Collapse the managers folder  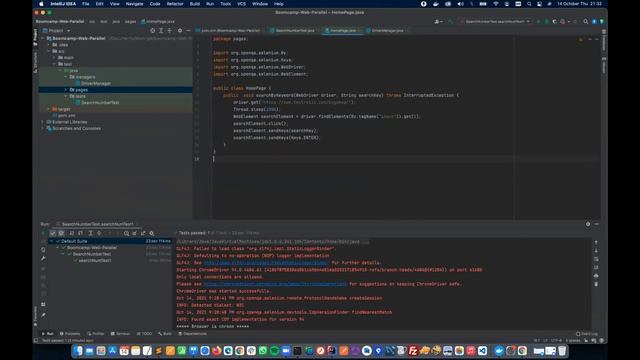[65, 77]
